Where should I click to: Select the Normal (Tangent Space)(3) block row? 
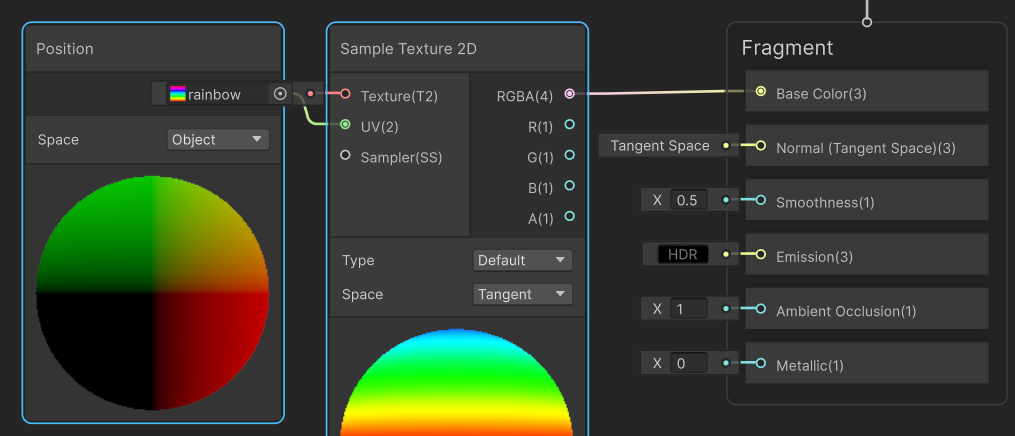click(867, 146)
